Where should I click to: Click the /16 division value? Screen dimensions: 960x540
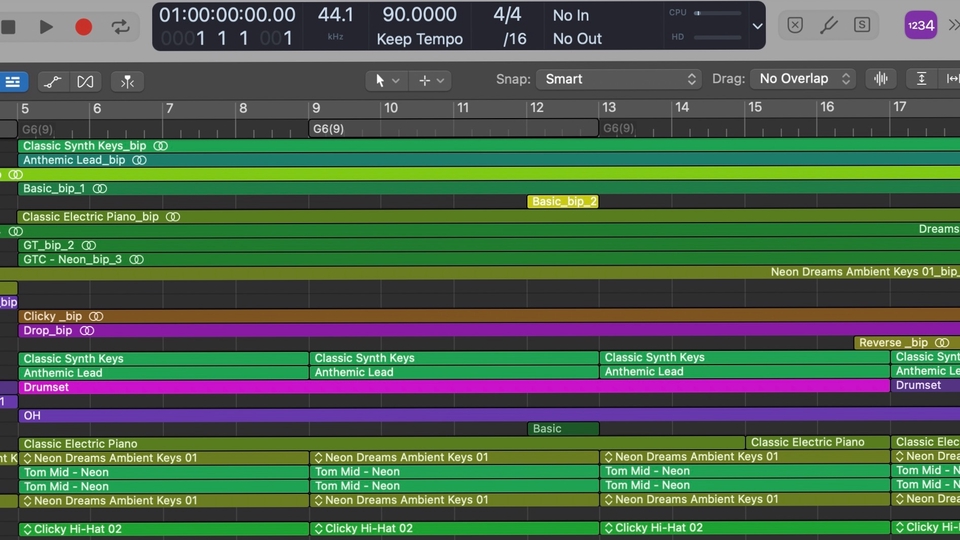514,39
